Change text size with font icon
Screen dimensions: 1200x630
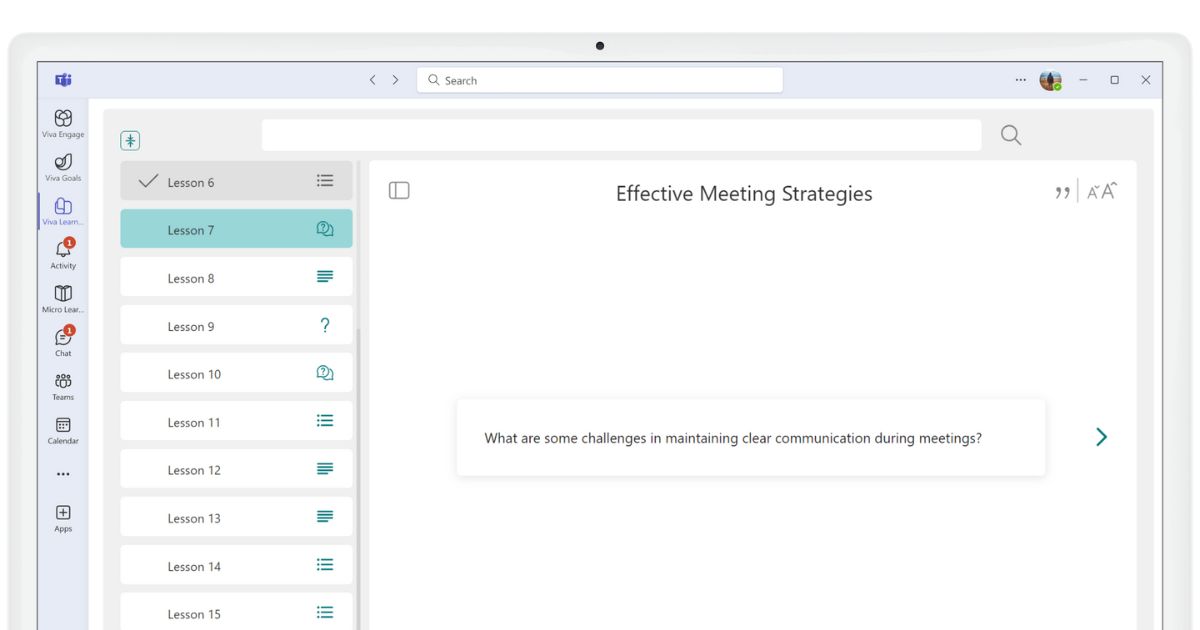[1102, 191]
